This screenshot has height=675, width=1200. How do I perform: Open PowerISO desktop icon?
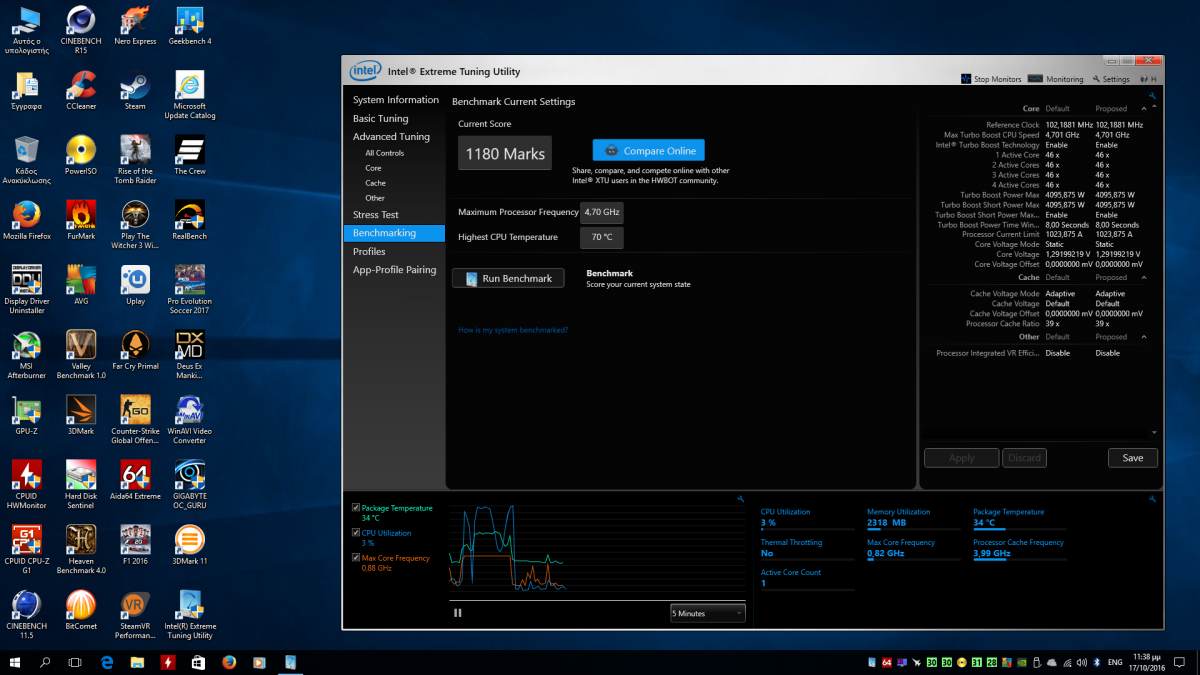click(81, 155)
